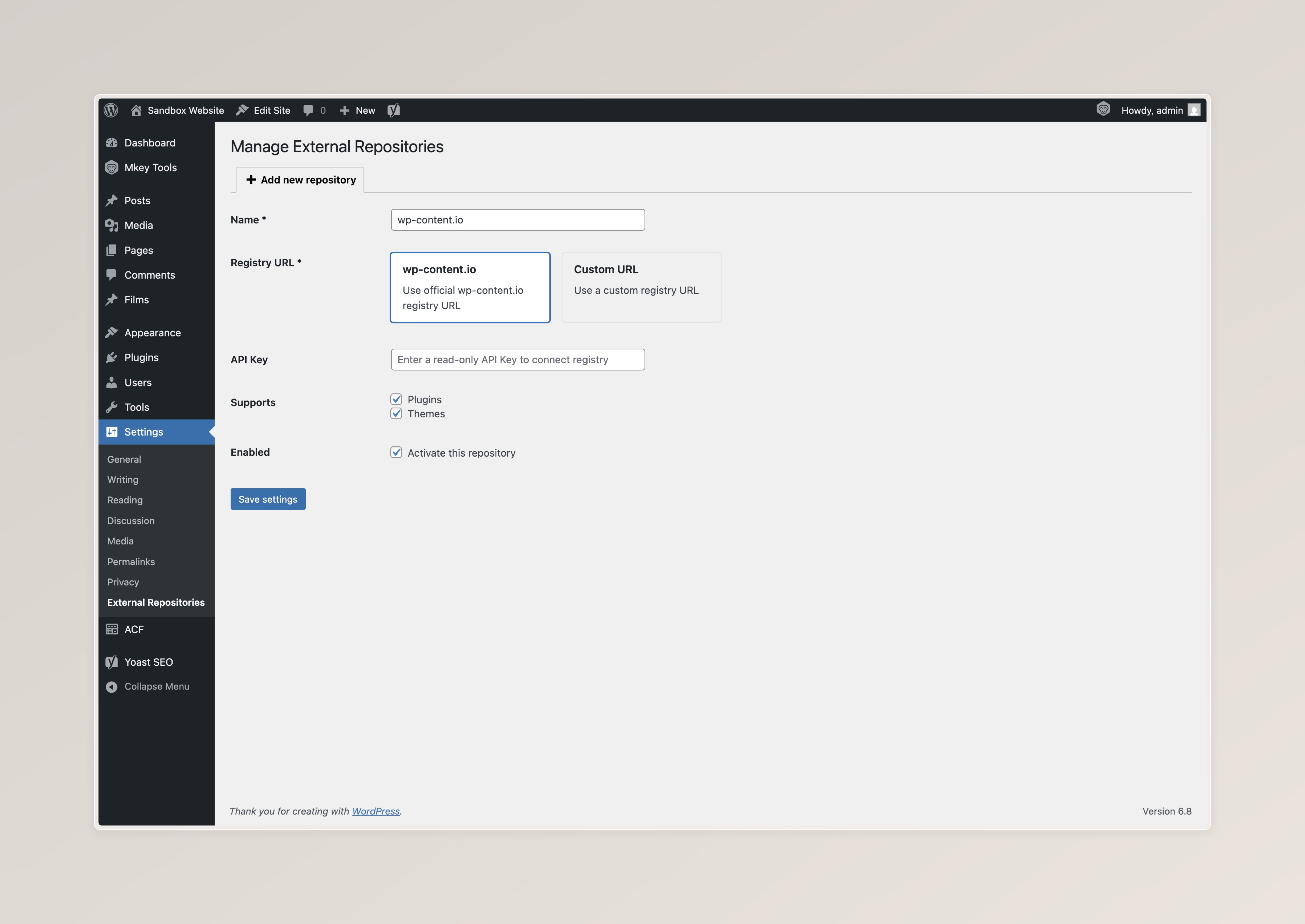Click Edit Site in admin bar

[272, 110]
